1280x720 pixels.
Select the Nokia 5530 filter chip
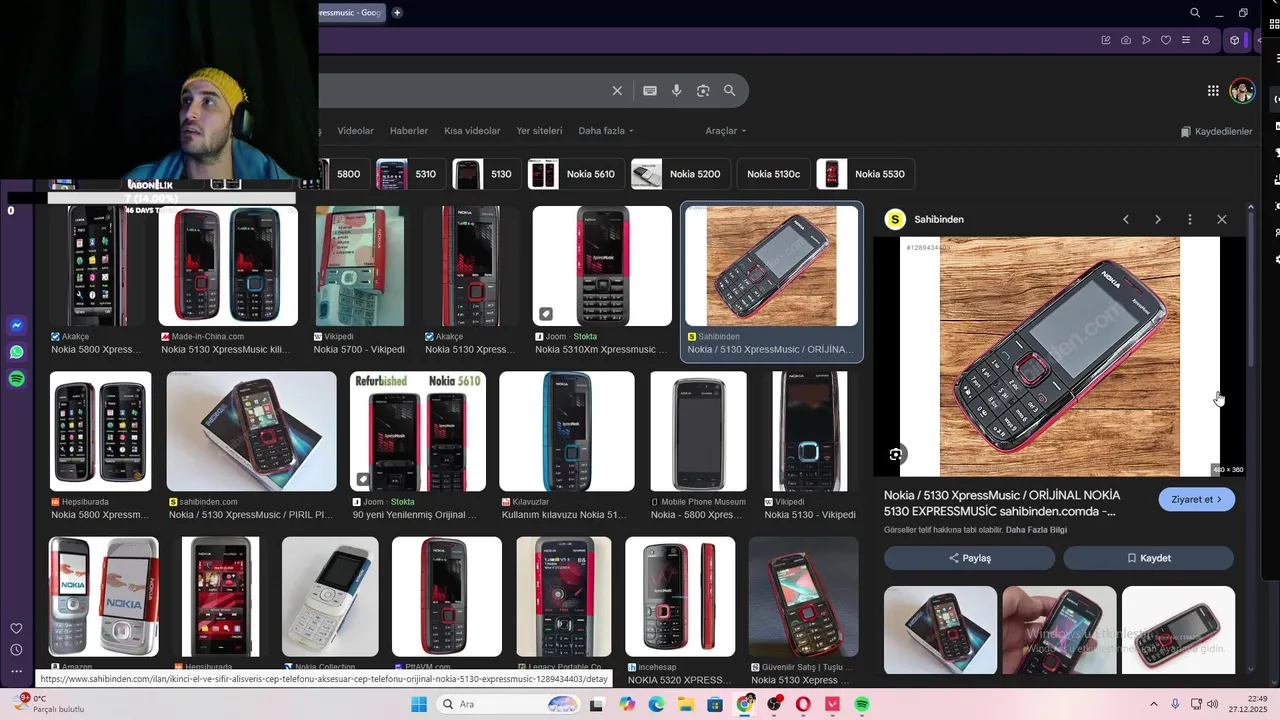[x=863, y=174]
